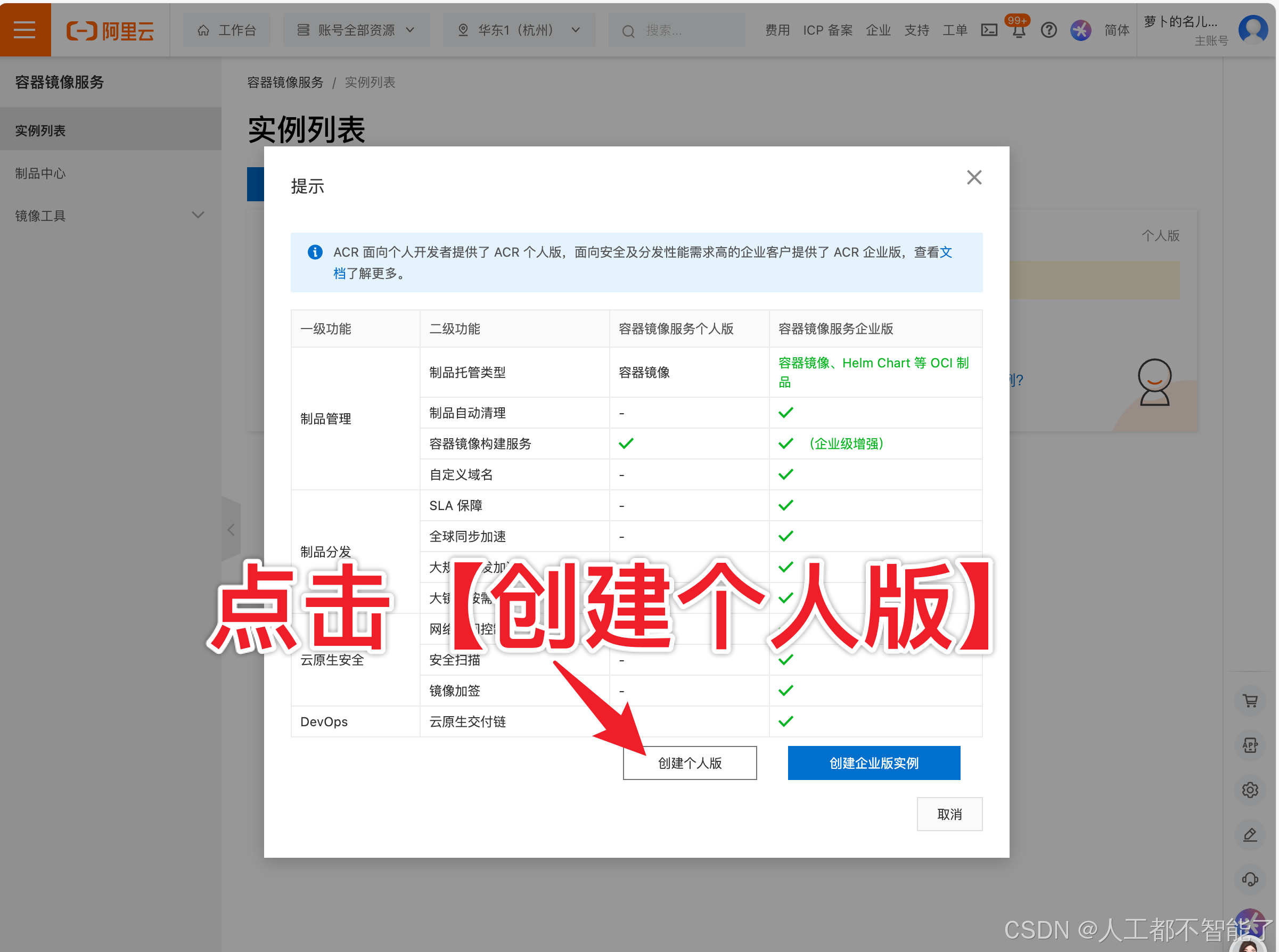
Task: Open the 账号全部资源 dropdown
Action: point(356,29)
